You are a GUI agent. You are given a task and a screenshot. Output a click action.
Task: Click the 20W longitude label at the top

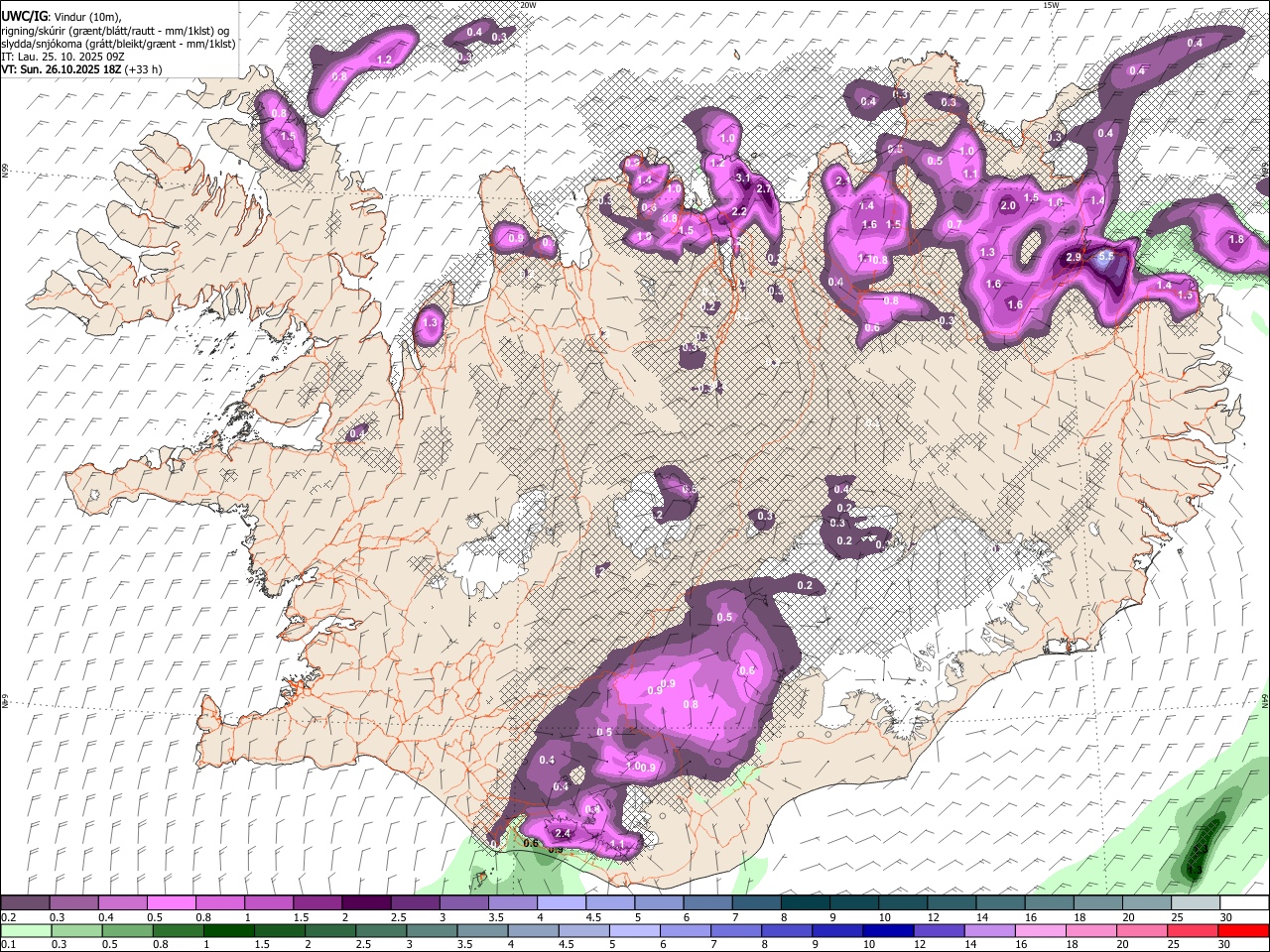tap(529, 5)
